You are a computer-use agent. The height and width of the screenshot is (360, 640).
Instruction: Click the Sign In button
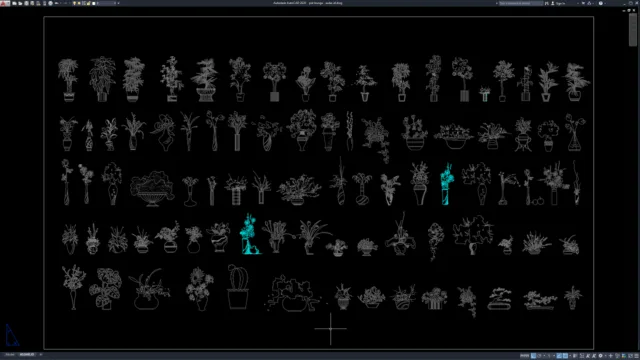point(559,3)
